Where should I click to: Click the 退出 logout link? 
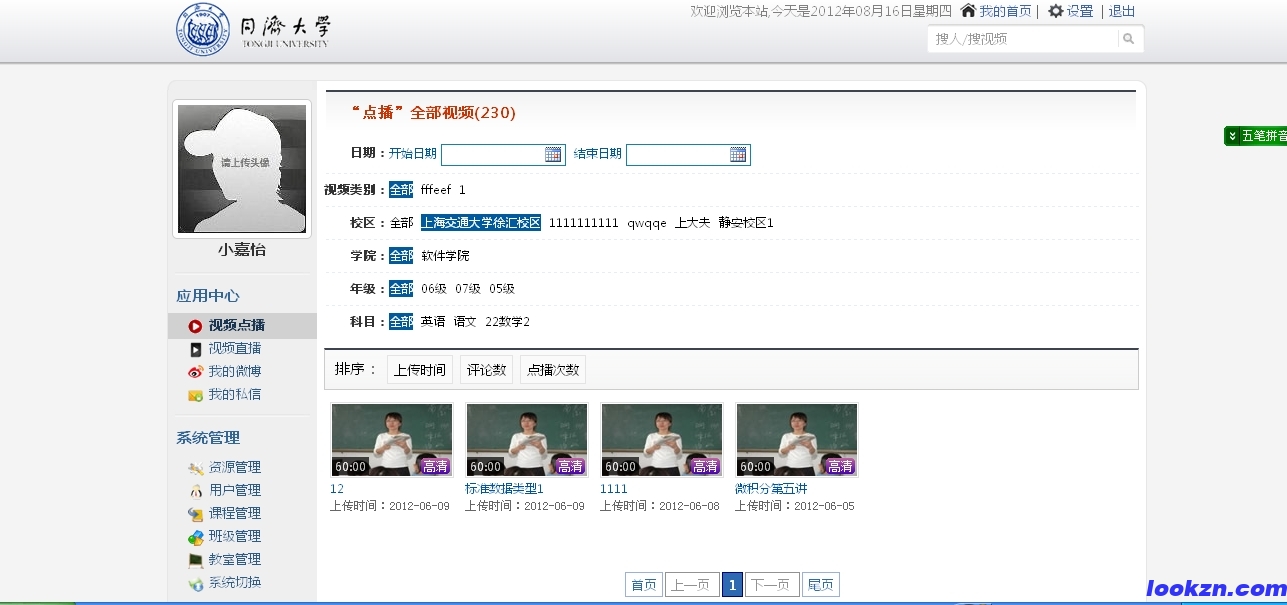[1121, 11]
